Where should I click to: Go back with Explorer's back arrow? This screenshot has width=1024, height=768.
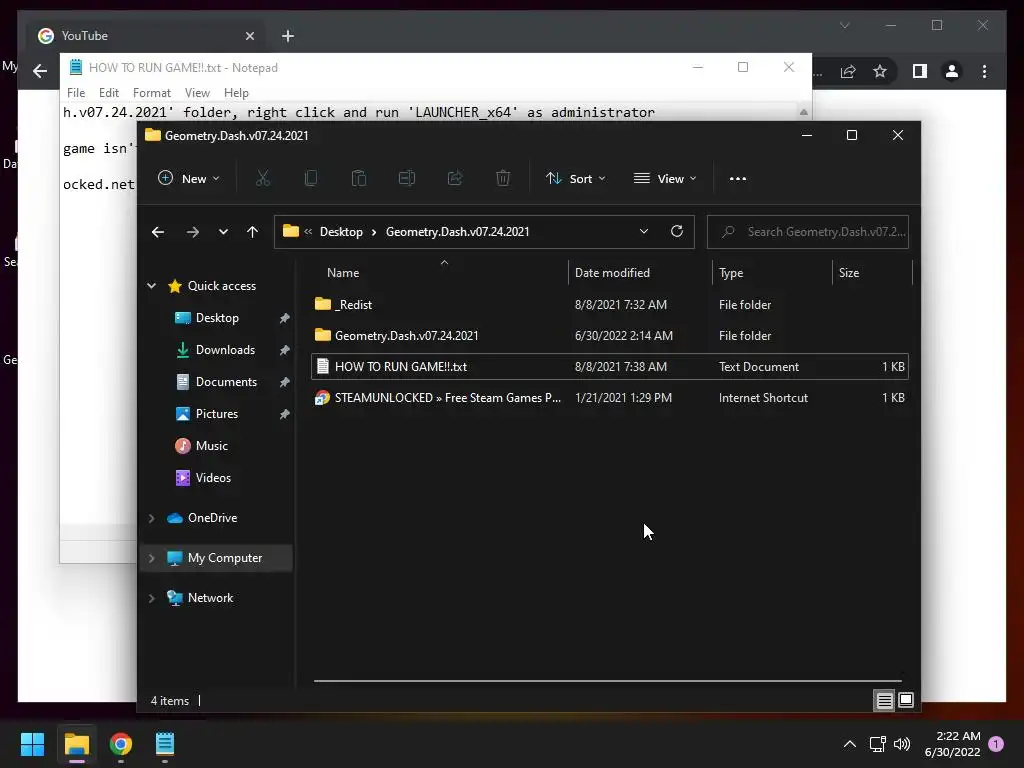[x=158, y=232]
